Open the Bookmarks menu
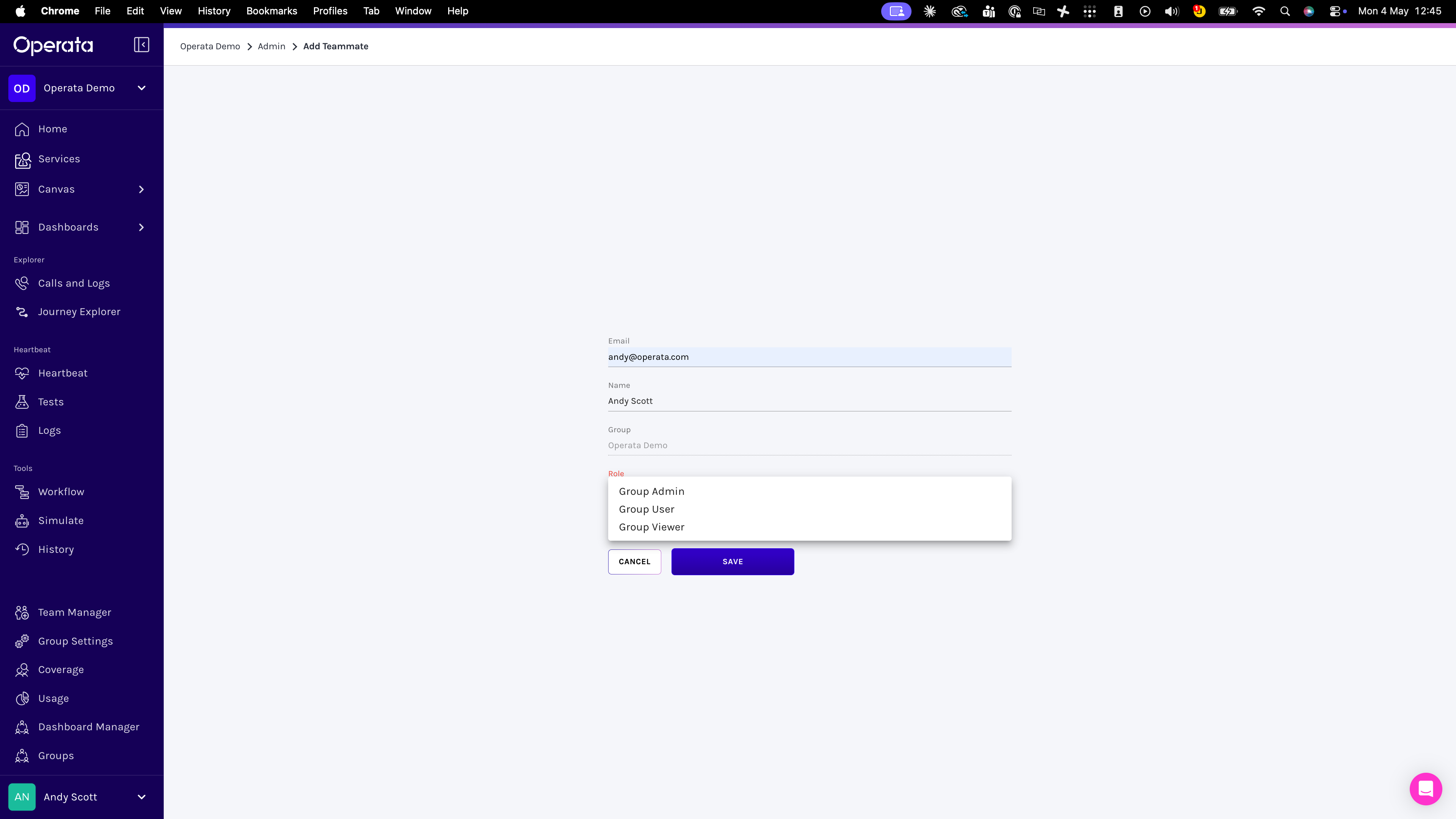1456x819 pixels. pos(271,11)
